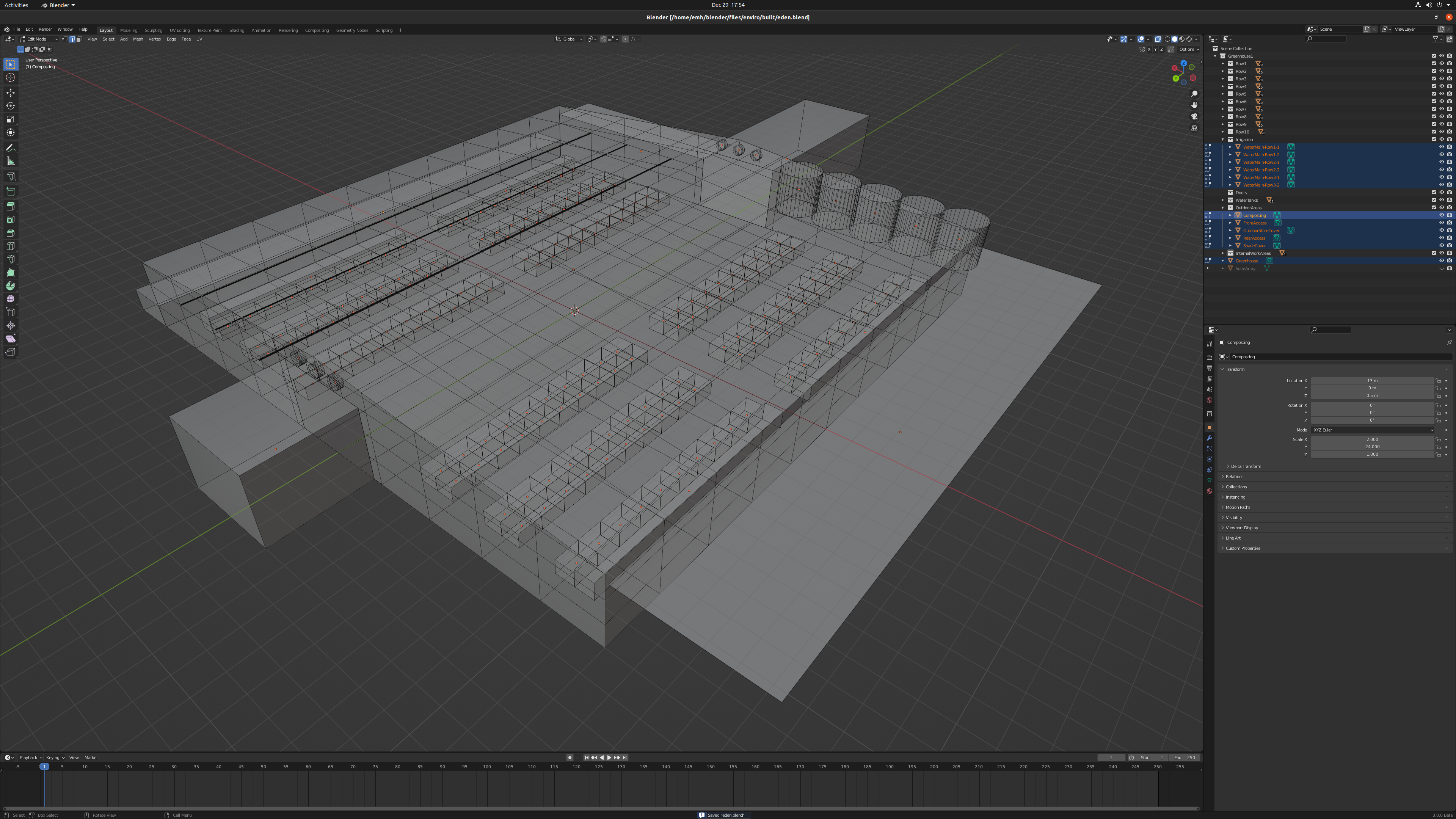Uncheck the Row4 collection exclude checkbox

pyautogui.click(x=1434, y=86)
